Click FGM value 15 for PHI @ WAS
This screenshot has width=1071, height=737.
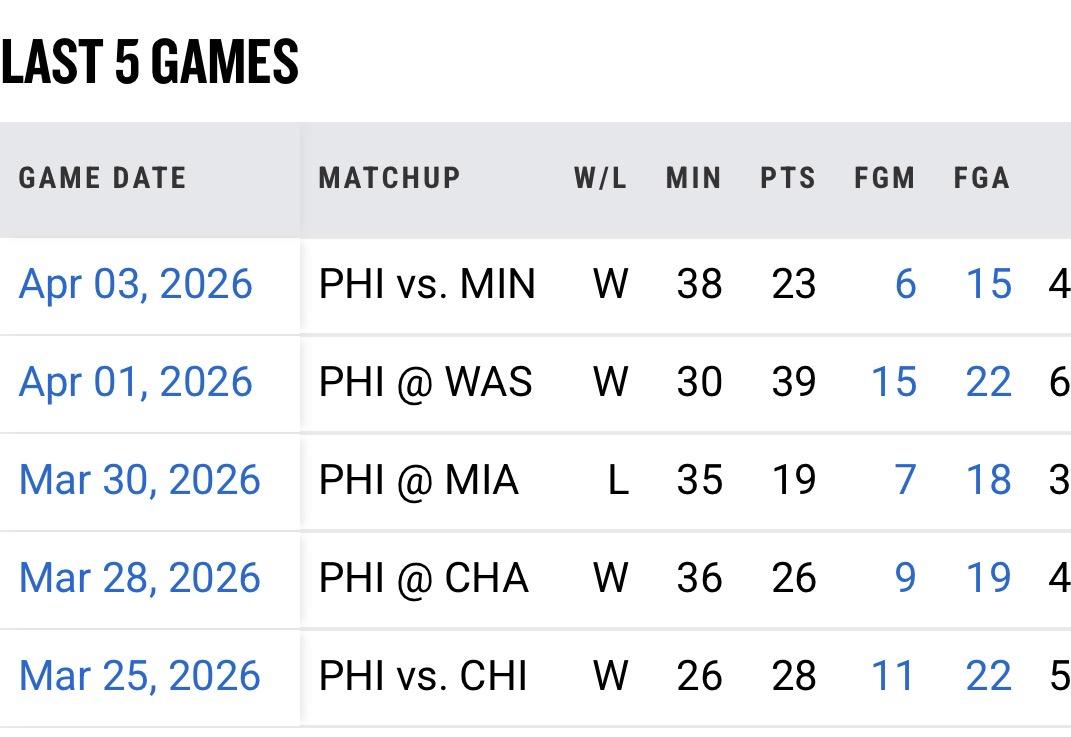[894, 383]
